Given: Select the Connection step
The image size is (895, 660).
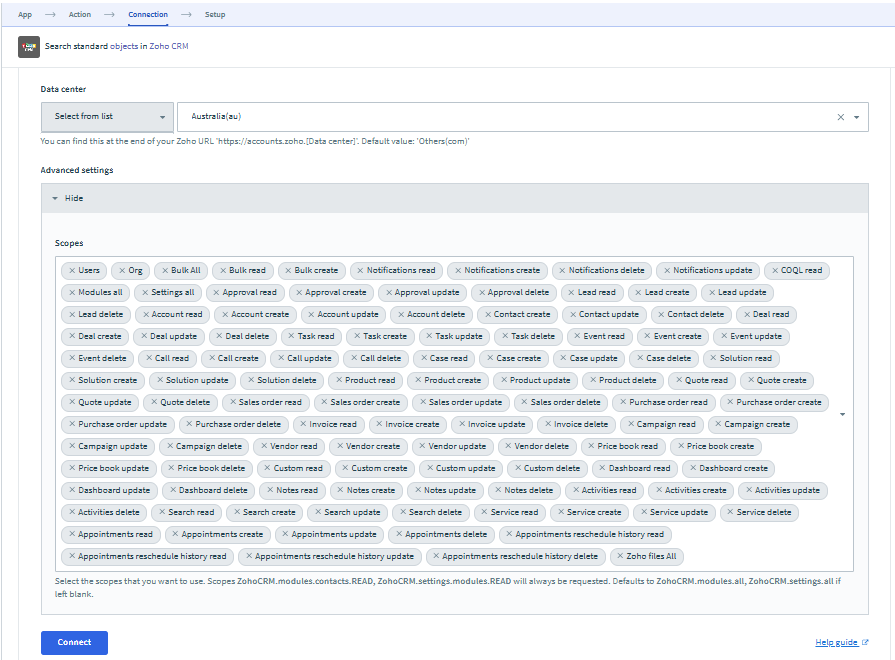Looking at the screenshot, I should pos(148,15).
